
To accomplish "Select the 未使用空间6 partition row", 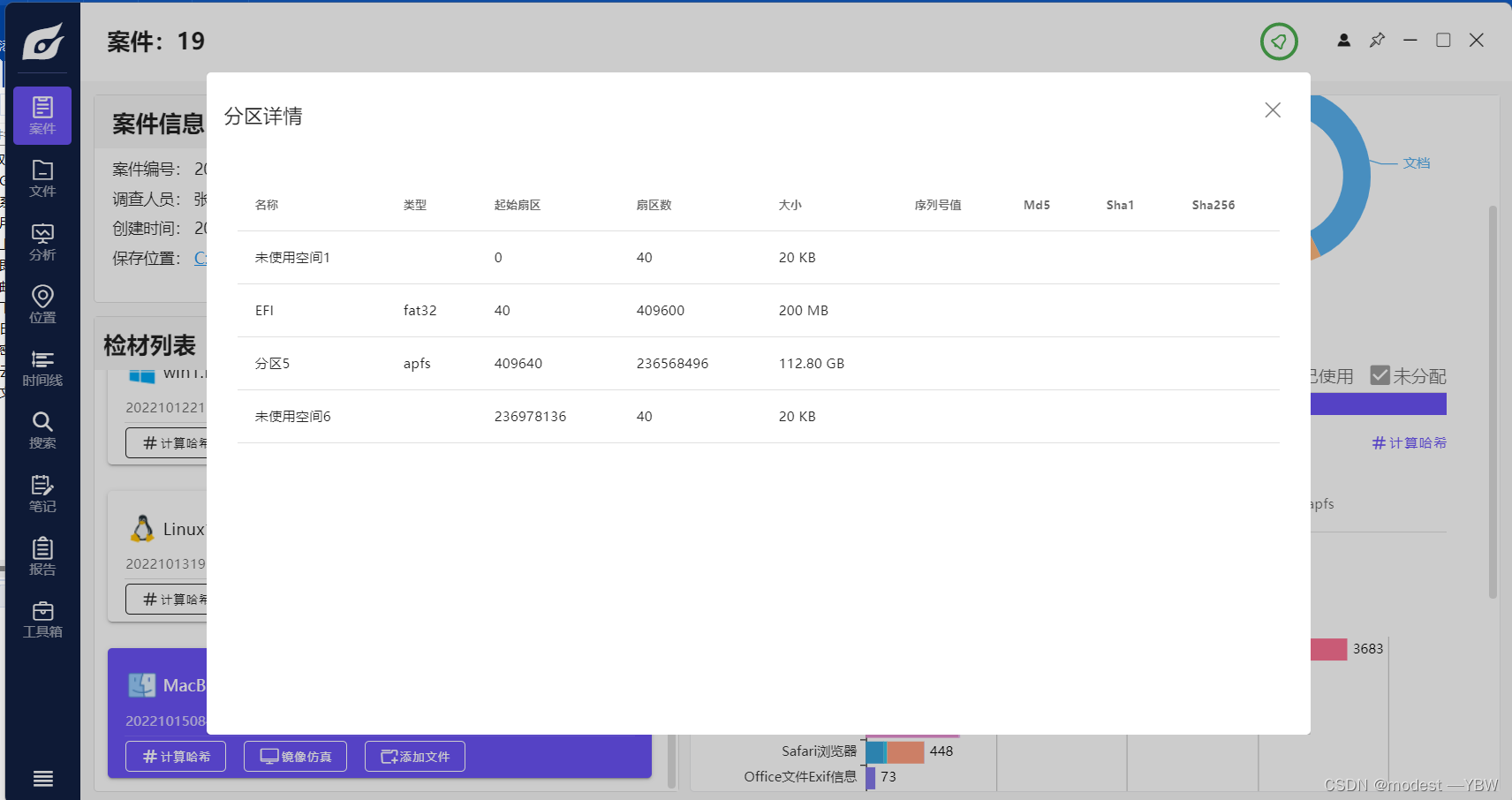I will (759, 417).
